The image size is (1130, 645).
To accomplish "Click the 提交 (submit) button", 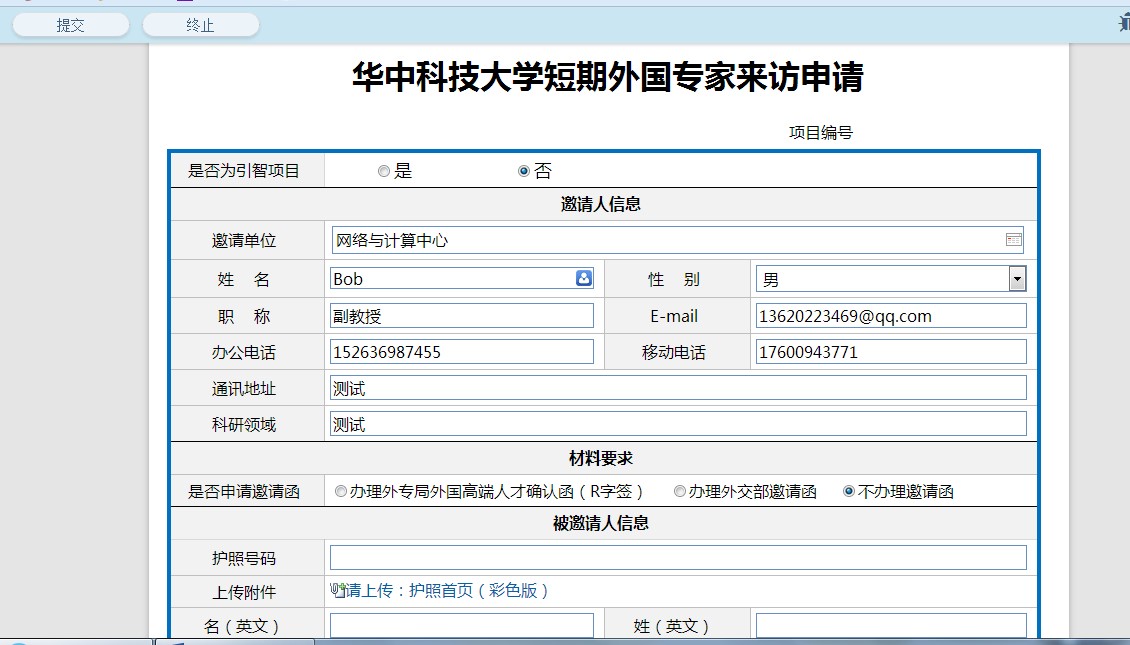I will click(x=70, y=25).
